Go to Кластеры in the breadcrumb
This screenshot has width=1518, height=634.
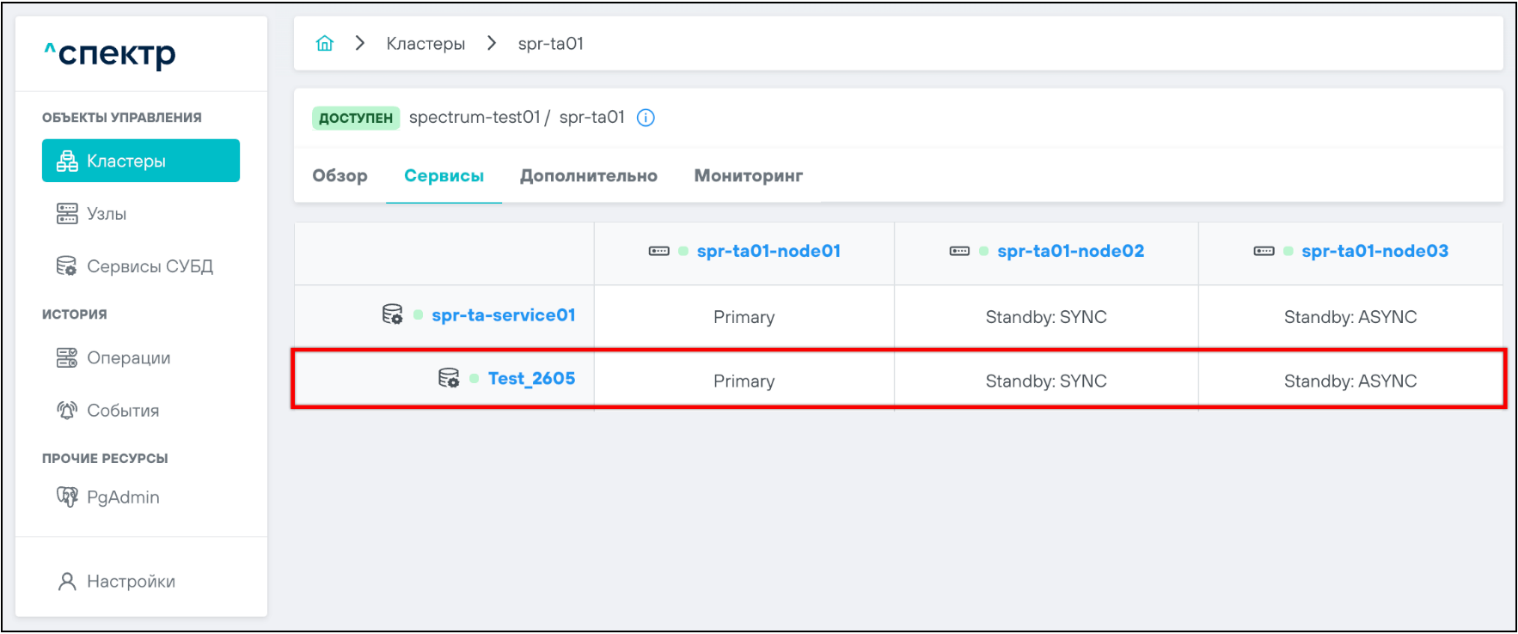pyautogui.click(x=425, y=44)
